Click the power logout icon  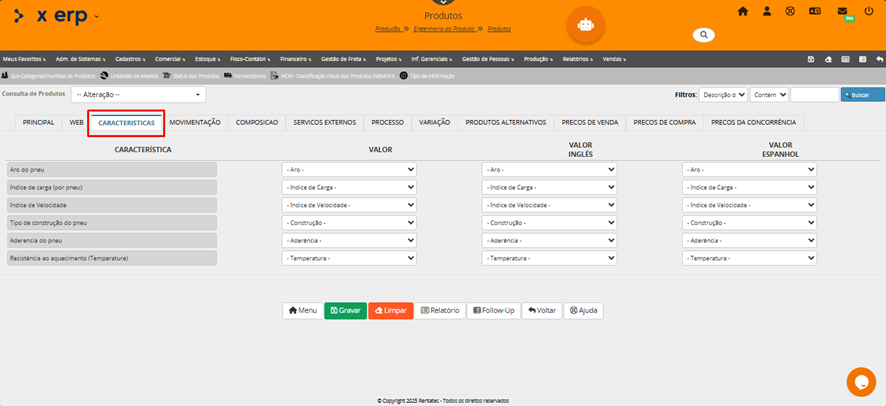[868, 11]
